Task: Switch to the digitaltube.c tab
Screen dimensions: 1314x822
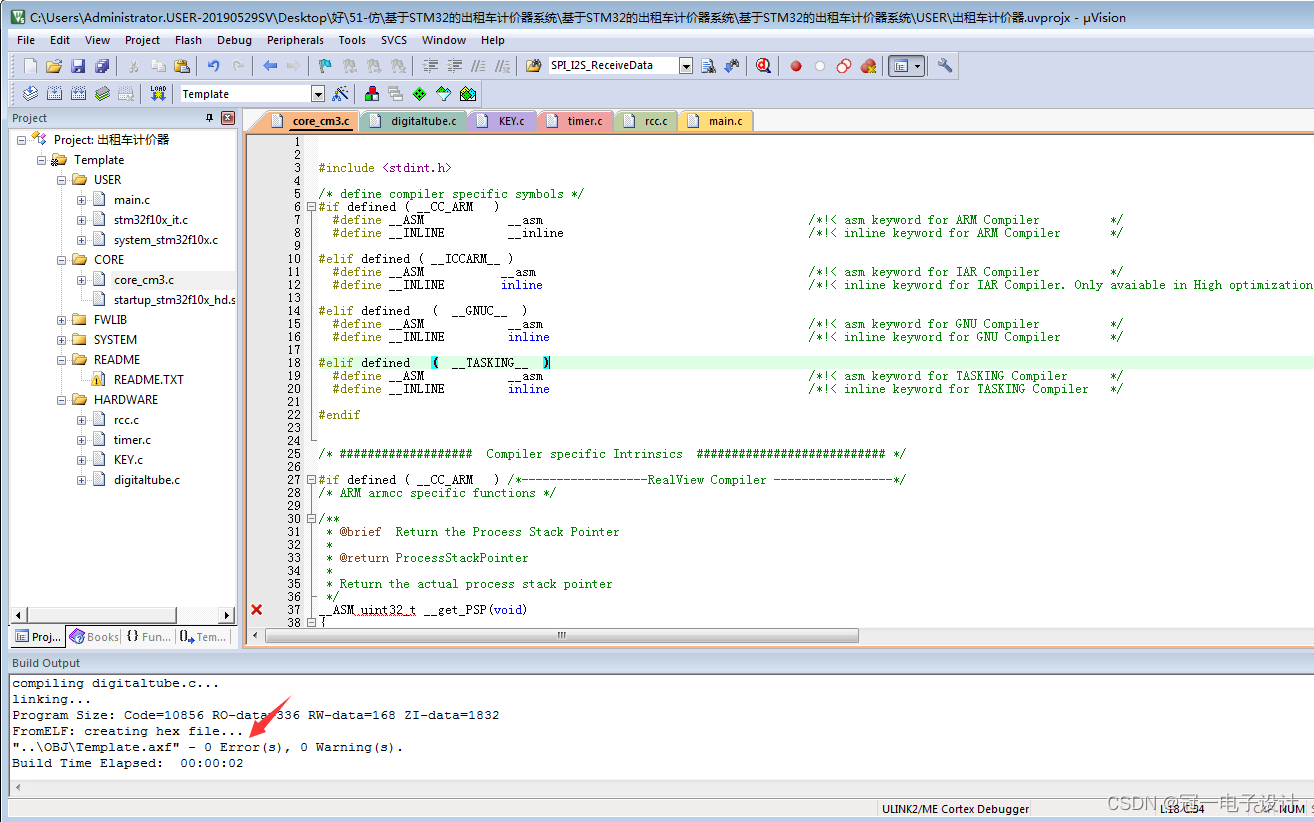Action: 412,121
